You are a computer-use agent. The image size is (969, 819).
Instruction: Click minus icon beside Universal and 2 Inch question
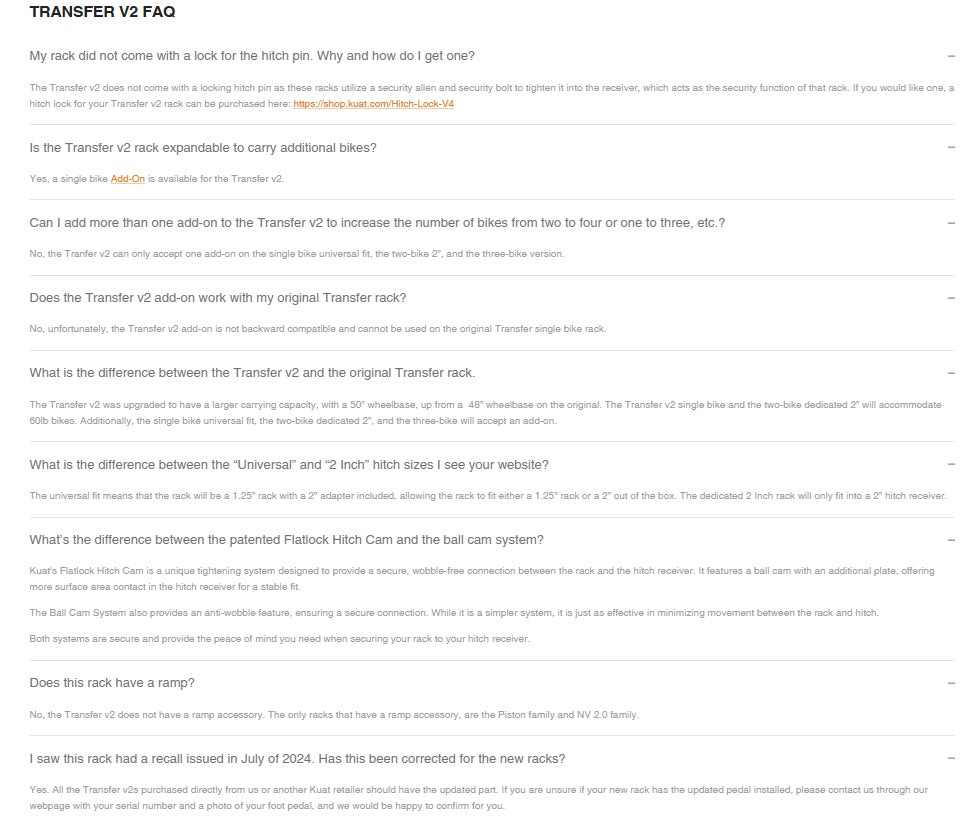pyautogui.click(x=951, y=465)
